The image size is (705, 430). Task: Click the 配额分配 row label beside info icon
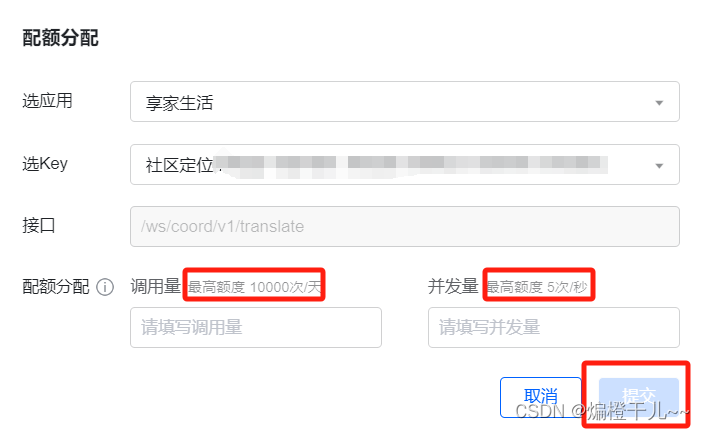pyautogui.click(x=56, y=287)
